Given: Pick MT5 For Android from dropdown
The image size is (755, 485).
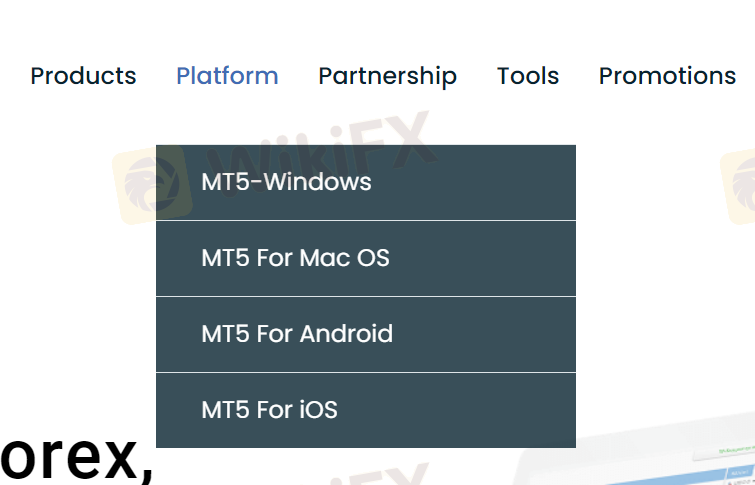Looking at the screenshot, I should (297, 334).
